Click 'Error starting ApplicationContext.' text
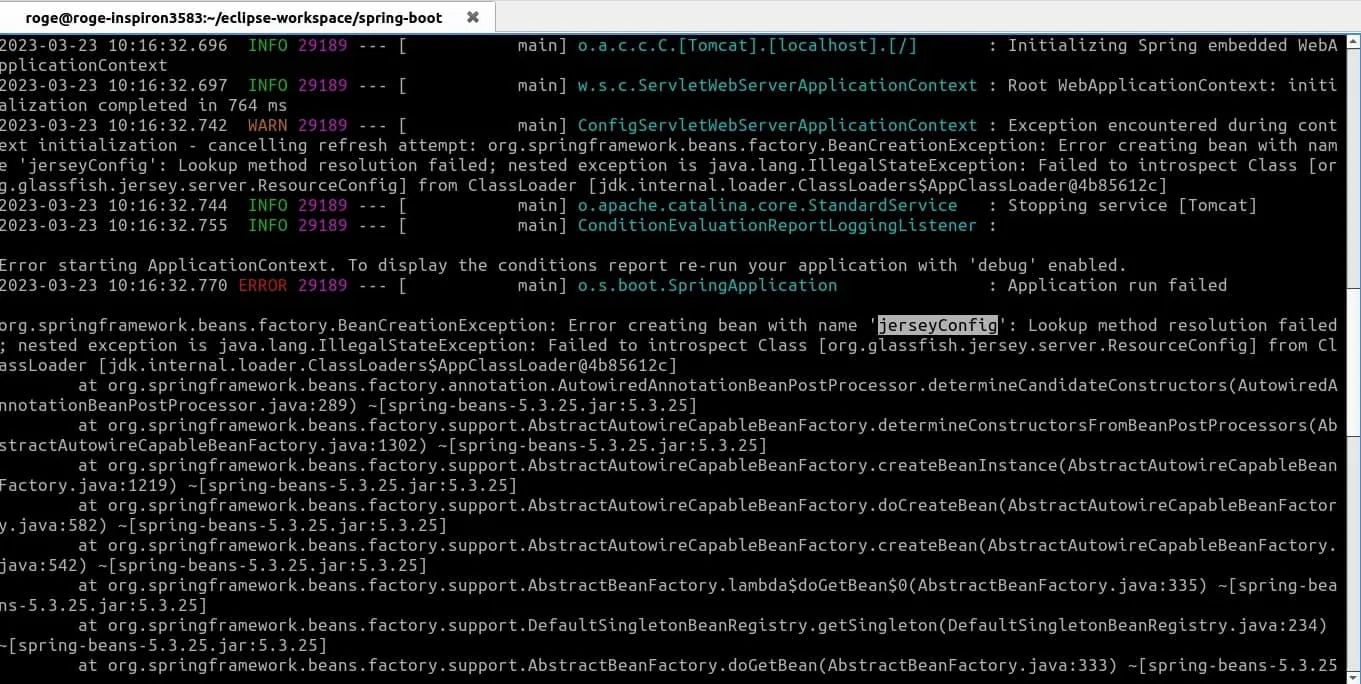The image size is (1361, 684). pos(169,265)
